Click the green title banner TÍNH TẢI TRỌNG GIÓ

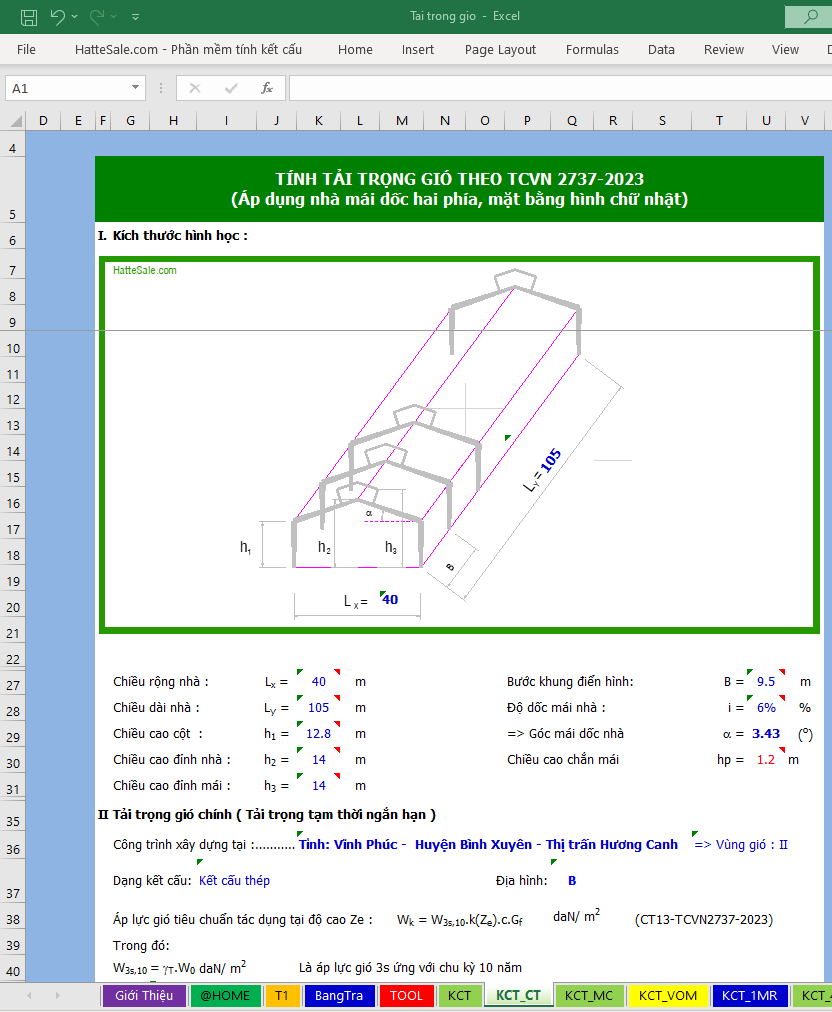[459, 189]
